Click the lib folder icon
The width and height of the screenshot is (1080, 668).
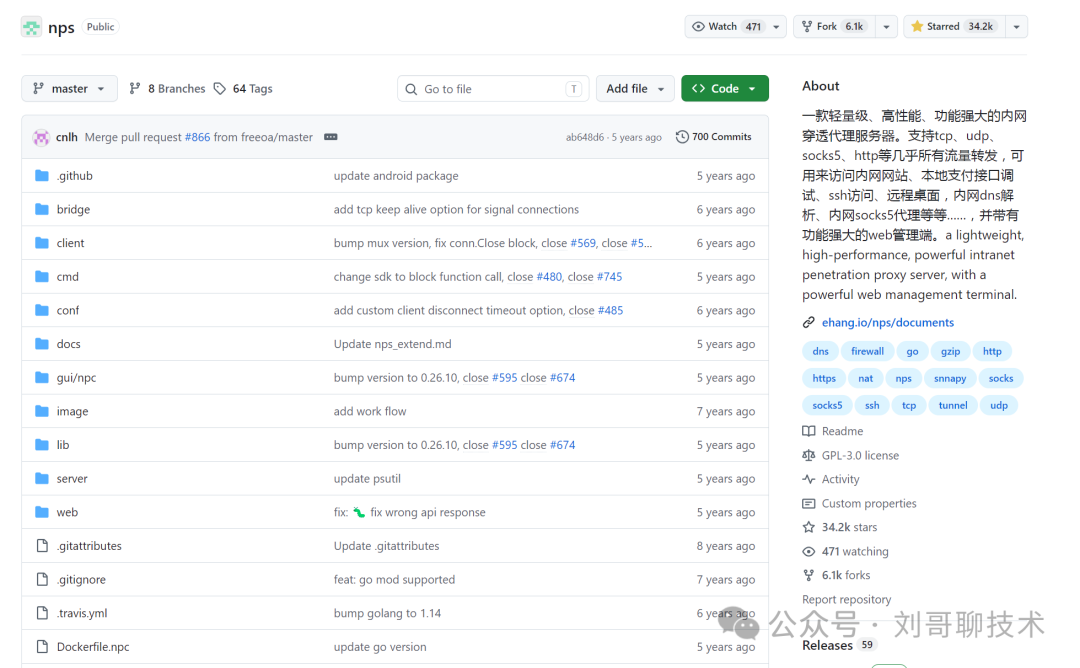(42, 445)
